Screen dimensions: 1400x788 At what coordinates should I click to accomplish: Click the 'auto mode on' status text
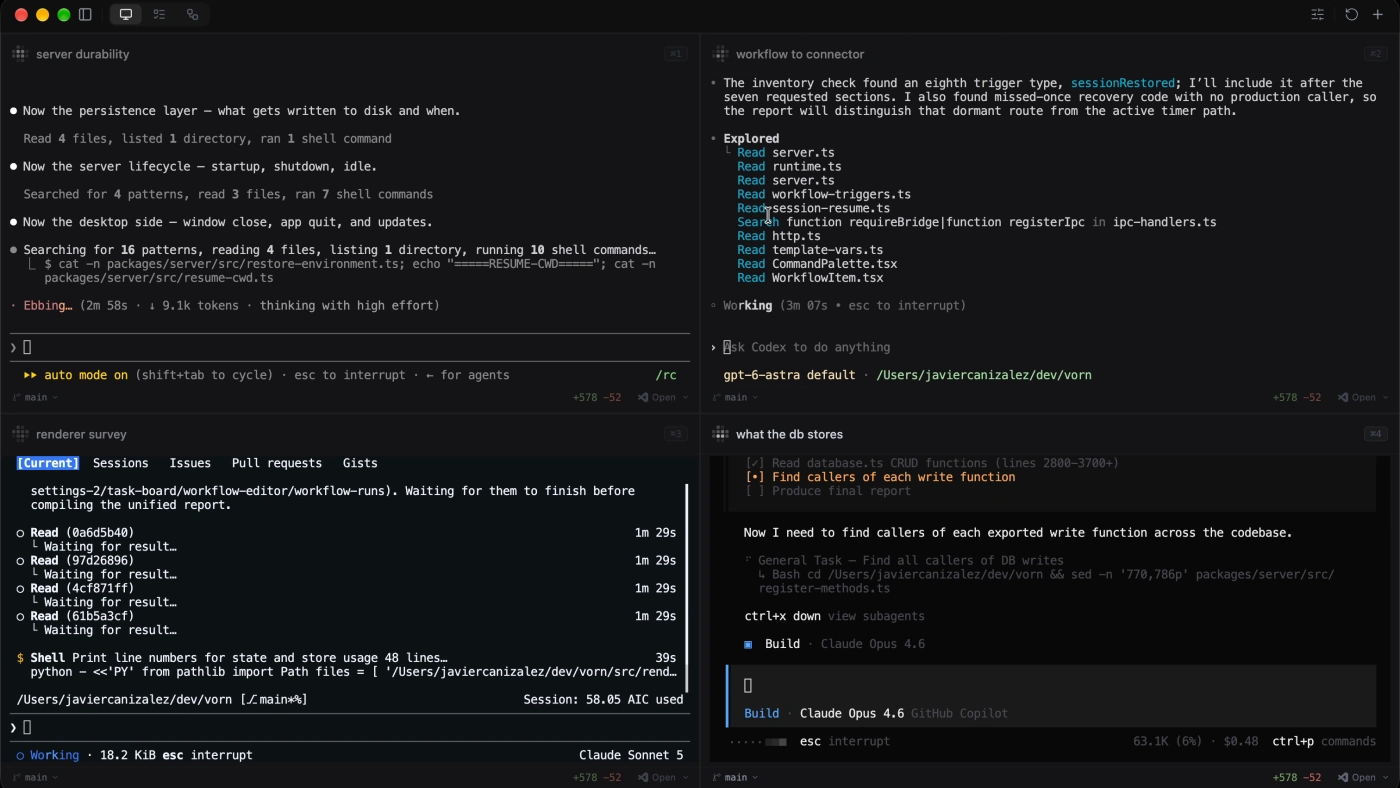86,375
